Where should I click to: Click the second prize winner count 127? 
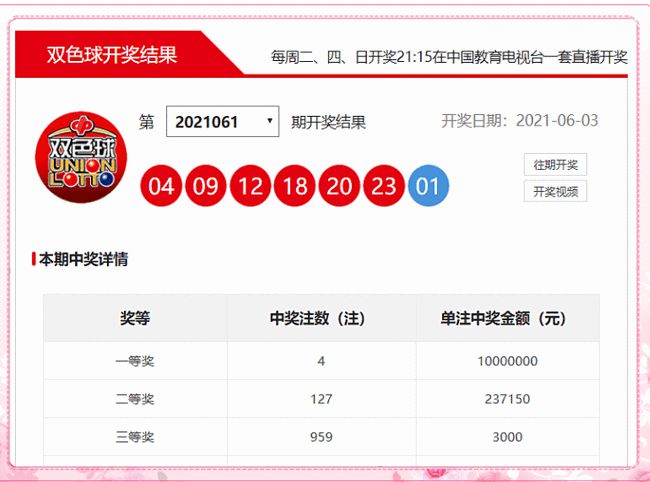[321, 399]
